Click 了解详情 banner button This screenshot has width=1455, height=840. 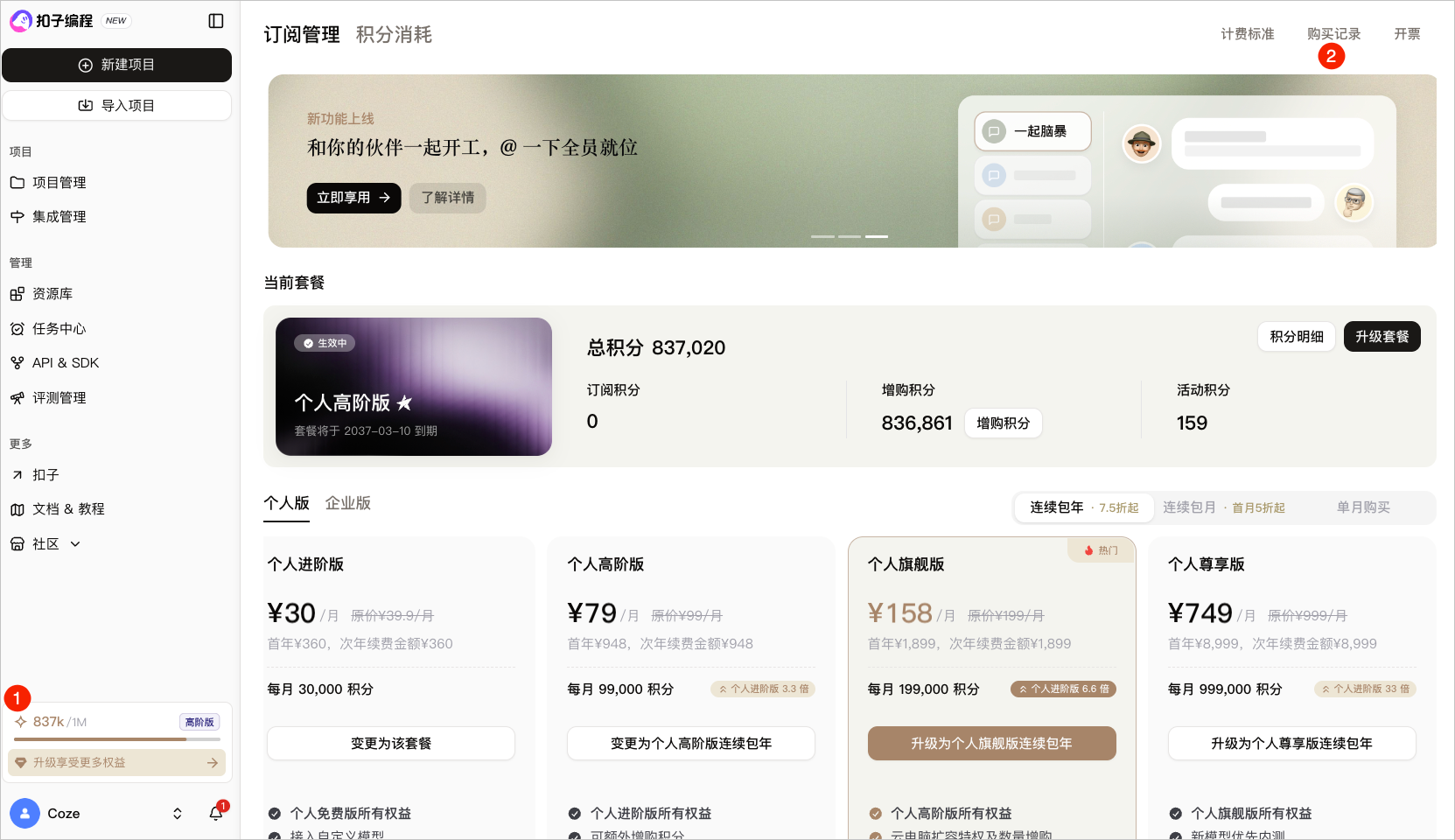click(448, 198)
